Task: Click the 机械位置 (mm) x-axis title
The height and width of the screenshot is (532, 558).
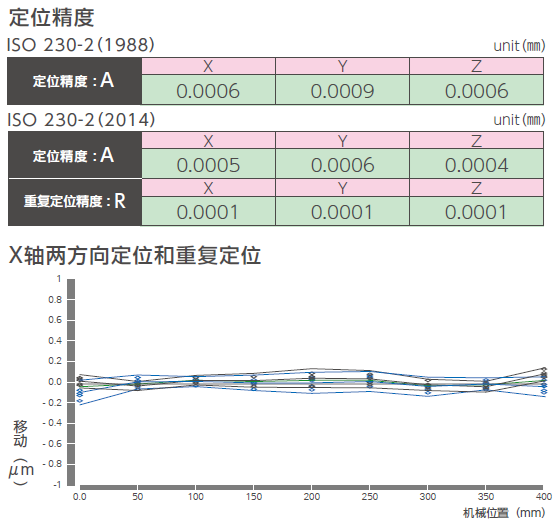Action: tap(504, 513)
